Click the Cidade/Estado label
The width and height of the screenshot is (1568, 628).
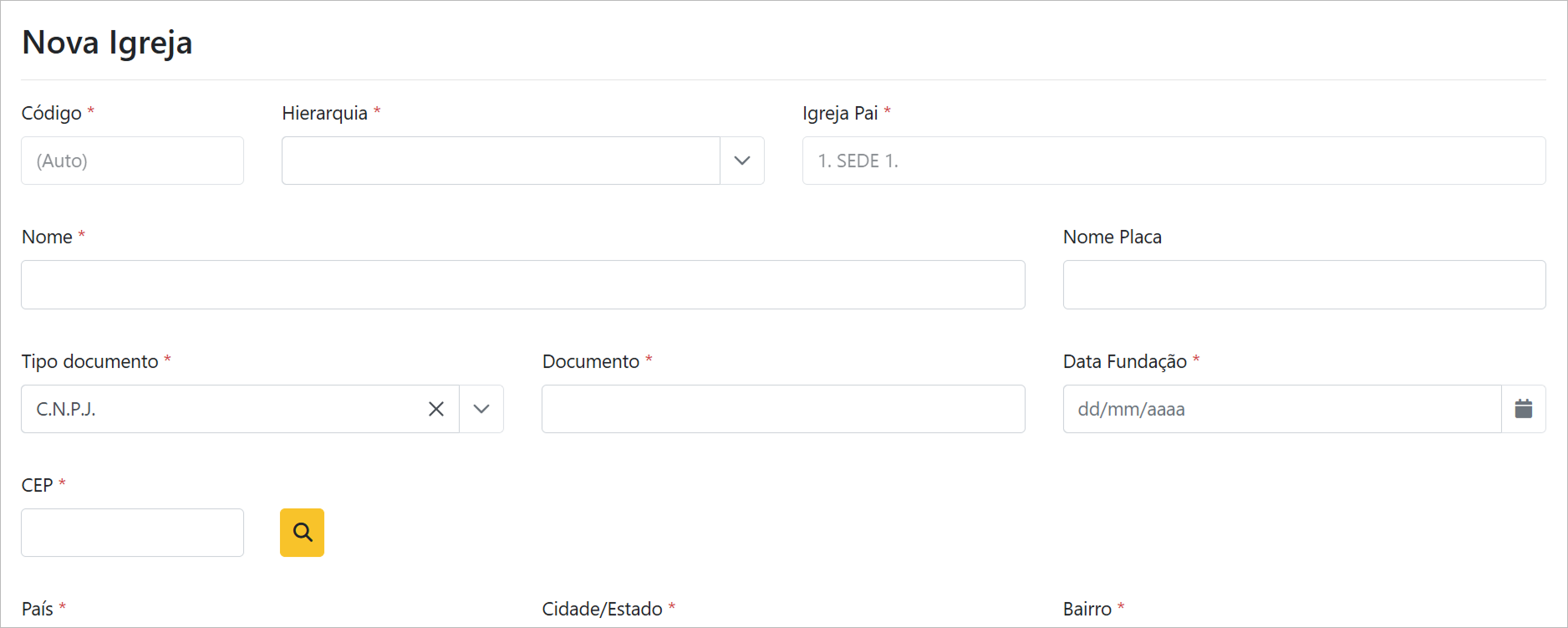(x=602, y=609)
